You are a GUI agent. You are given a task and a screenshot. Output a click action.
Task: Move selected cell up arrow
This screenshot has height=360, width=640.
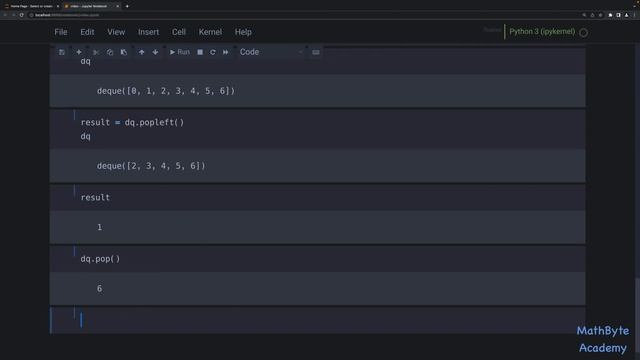(x=141, y=52)
